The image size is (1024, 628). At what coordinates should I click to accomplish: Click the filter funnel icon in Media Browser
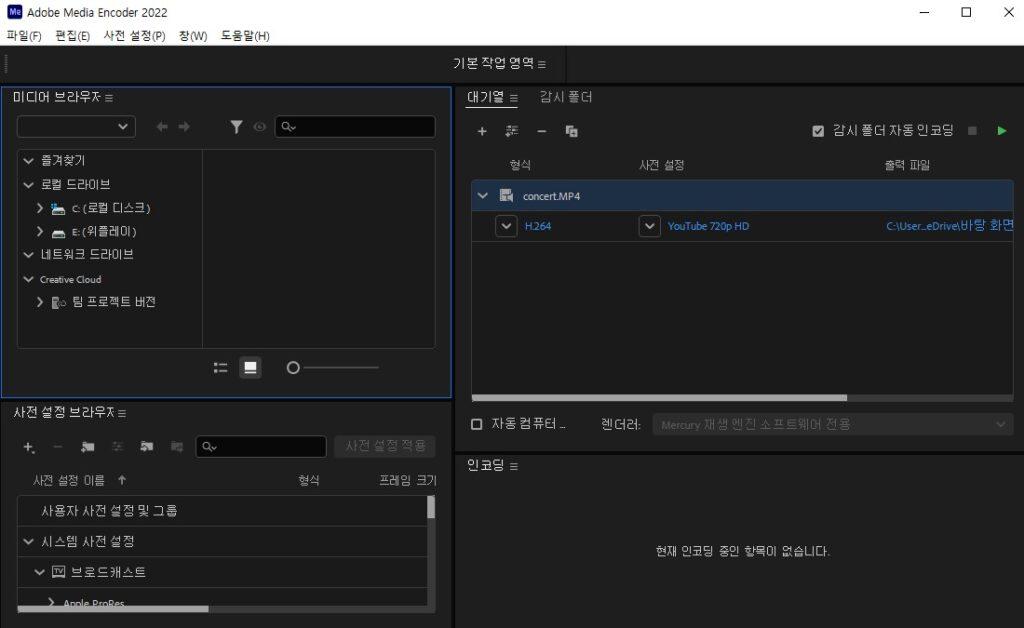pyautogui.click(x=236, y=127)
